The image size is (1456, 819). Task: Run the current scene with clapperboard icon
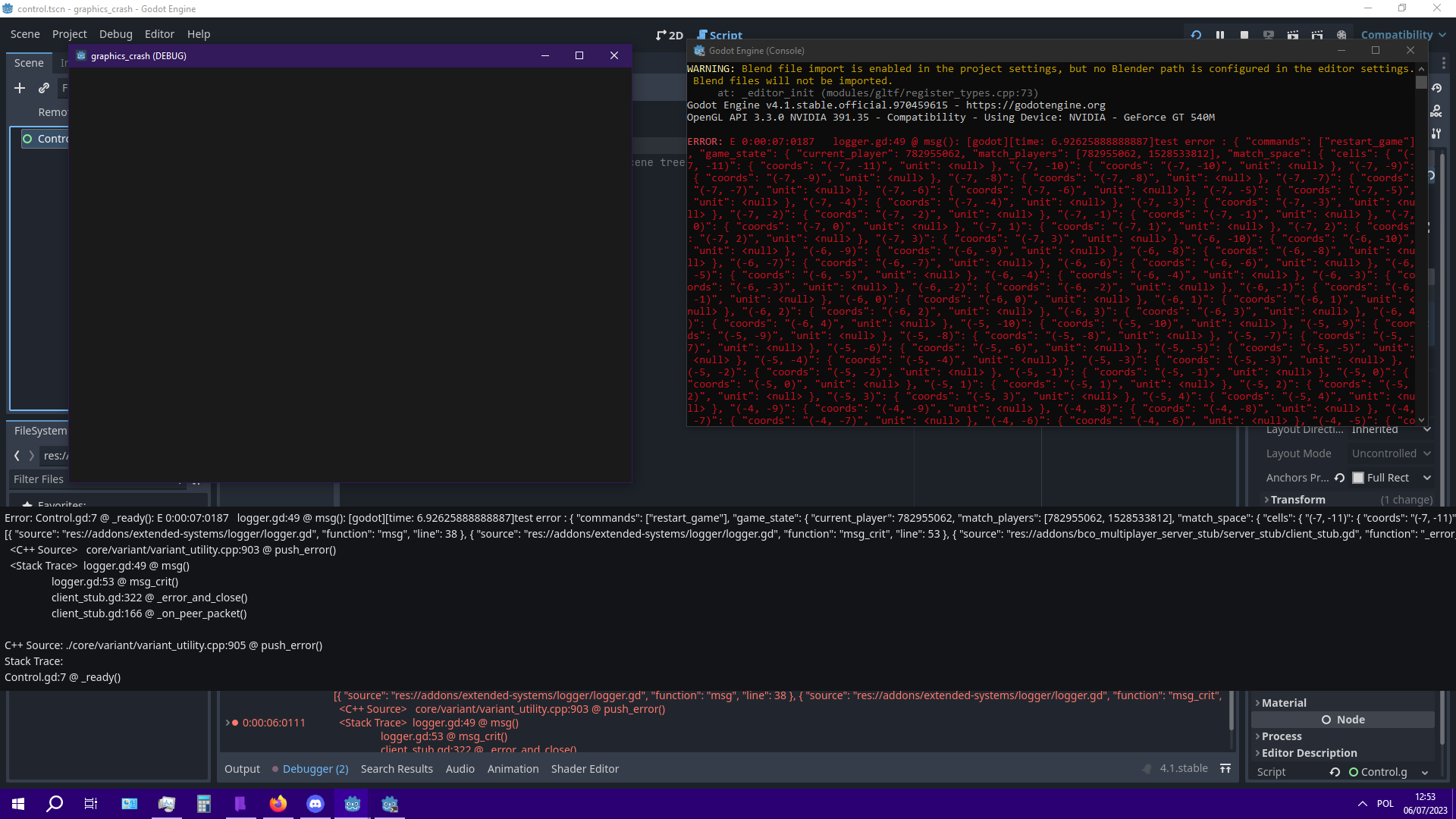(1293, 34)
